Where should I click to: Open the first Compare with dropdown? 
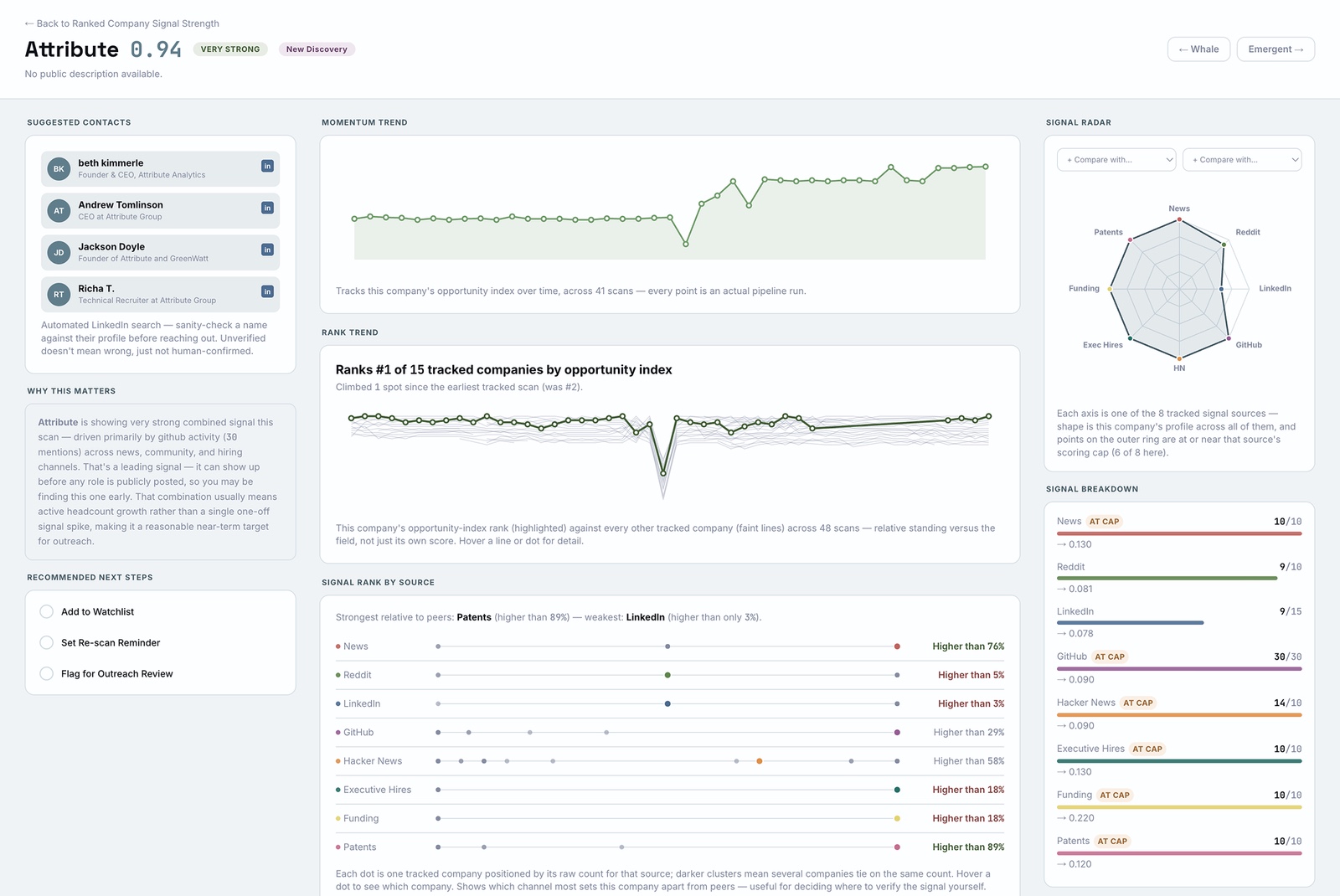pos(1116,160)
